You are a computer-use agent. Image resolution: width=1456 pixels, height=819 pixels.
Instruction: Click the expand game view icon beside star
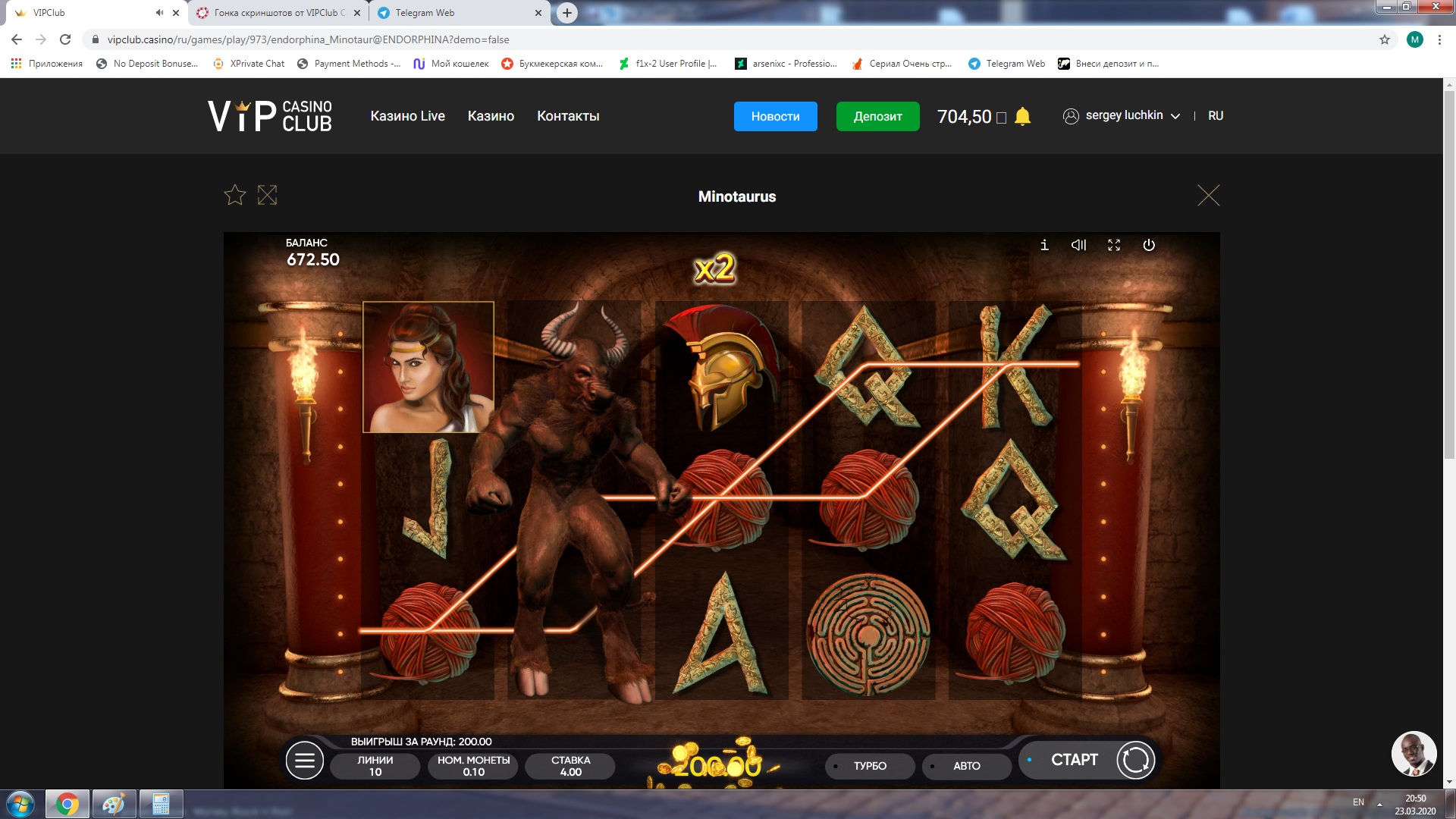click(267, 196)
